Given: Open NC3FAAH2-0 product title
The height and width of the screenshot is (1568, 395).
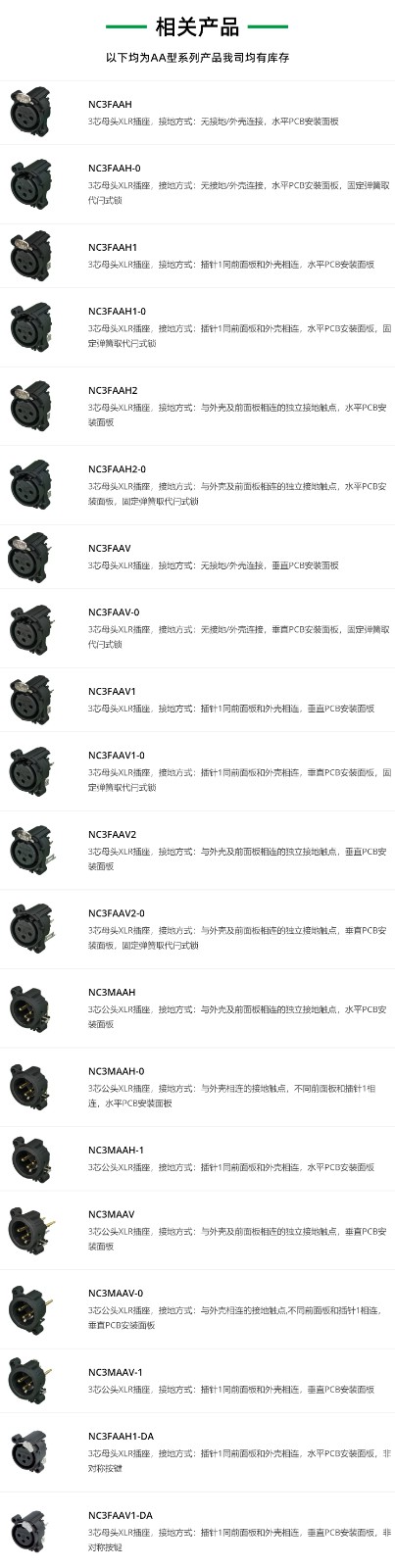Looking at the screenshot, I should pyautogui.click(x=117, y=469).
